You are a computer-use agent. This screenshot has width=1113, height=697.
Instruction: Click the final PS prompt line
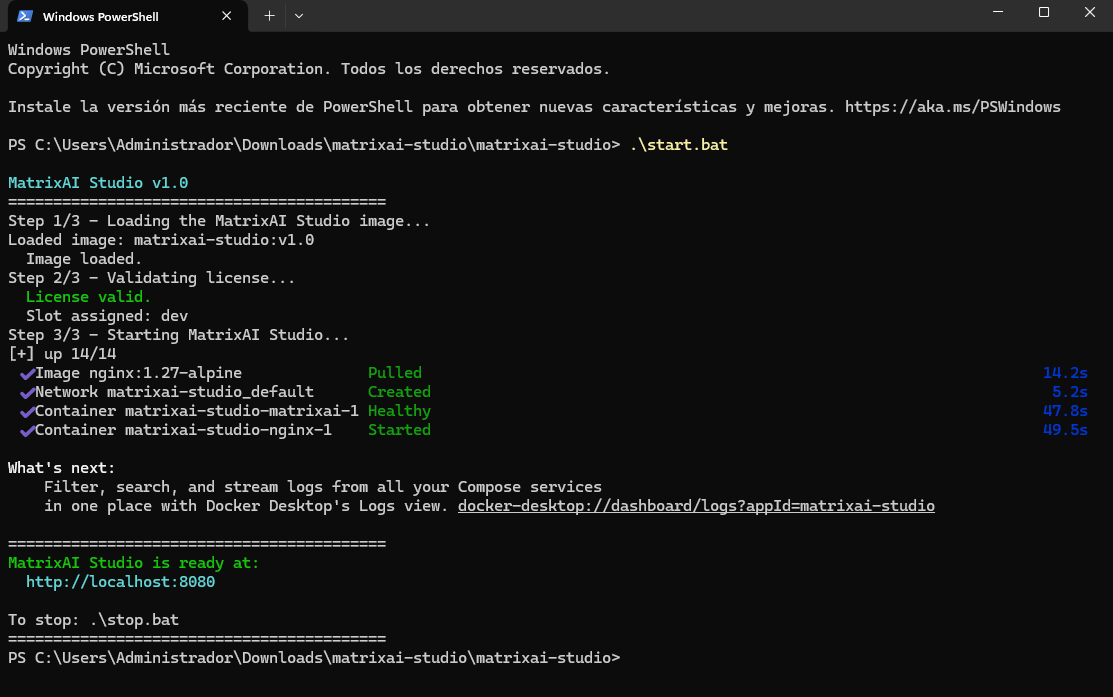pos(314,658)
